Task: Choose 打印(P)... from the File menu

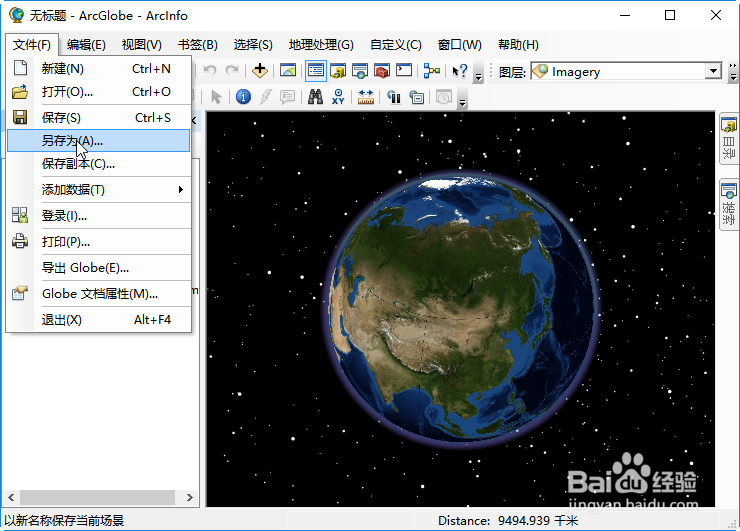Action: (99, 242)
